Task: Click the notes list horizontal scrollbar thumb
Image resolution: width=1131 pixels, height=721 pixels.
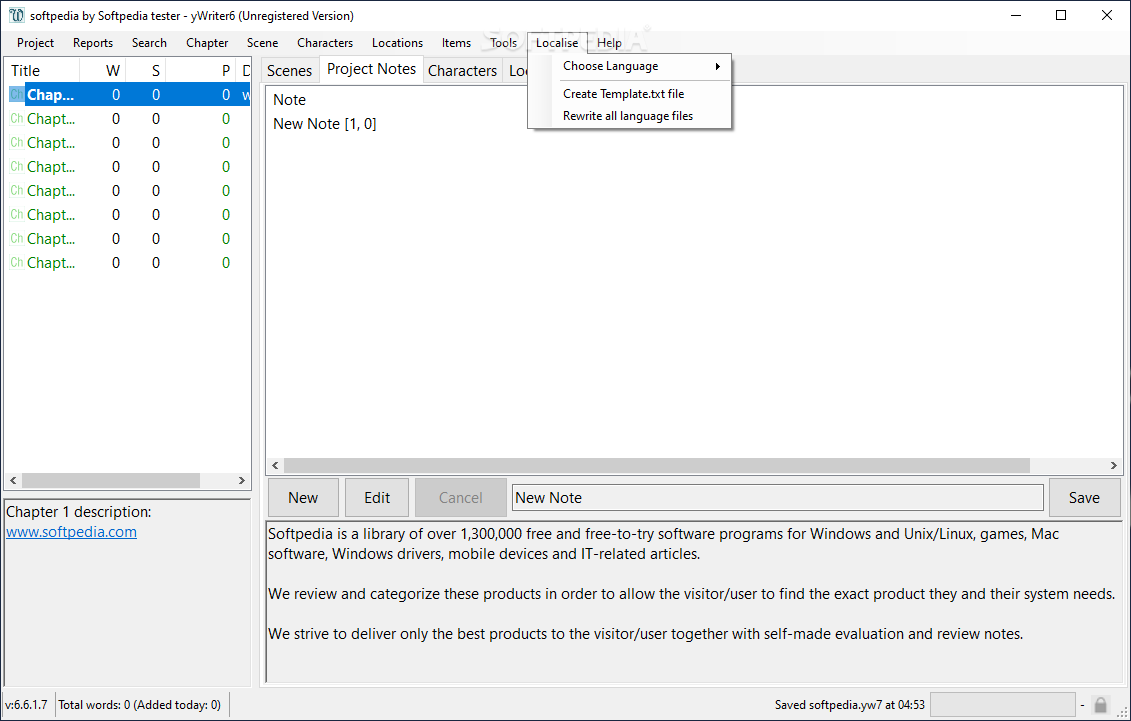Action: (x=657, y=466)
